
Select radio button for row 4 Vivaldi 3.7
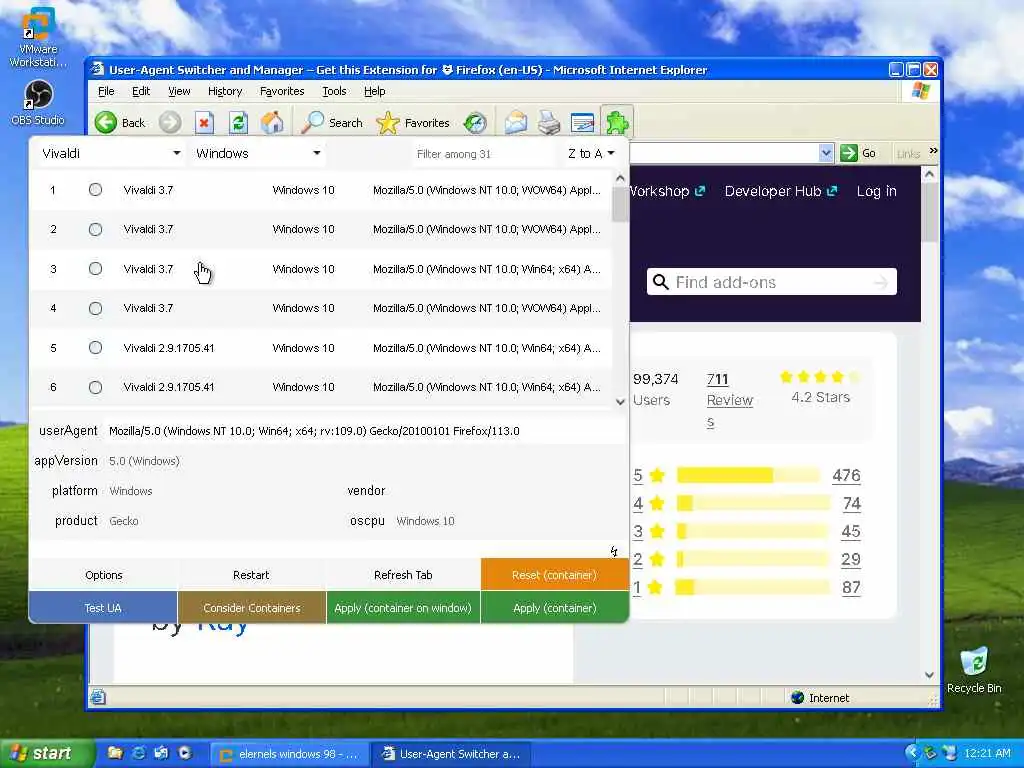95,308
